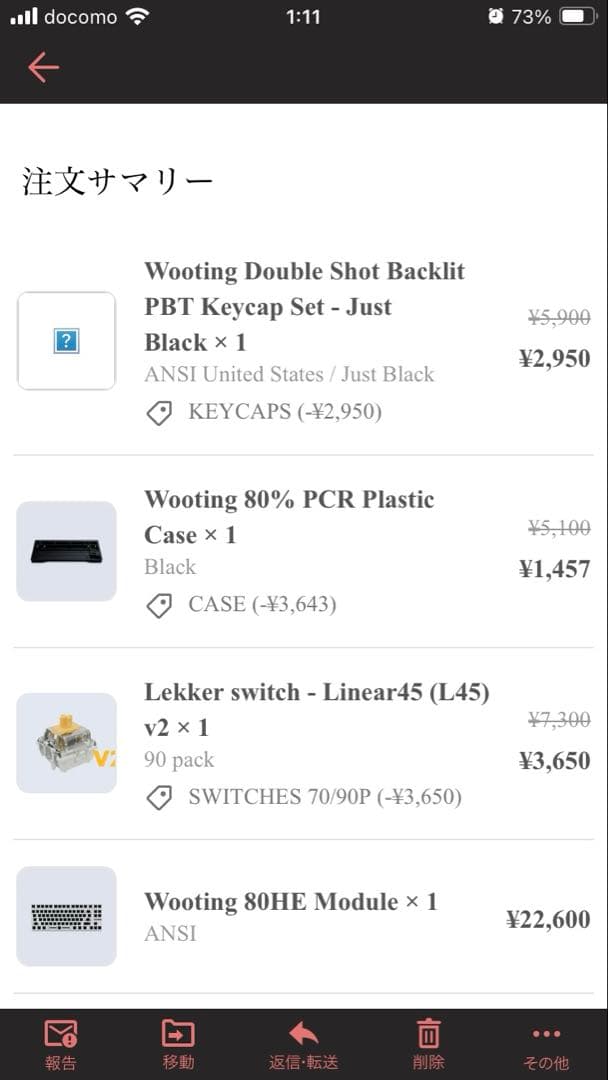Tap the 報告 report mail icon
This screenshot has width=608, height=1080.
pos(61,1033)
